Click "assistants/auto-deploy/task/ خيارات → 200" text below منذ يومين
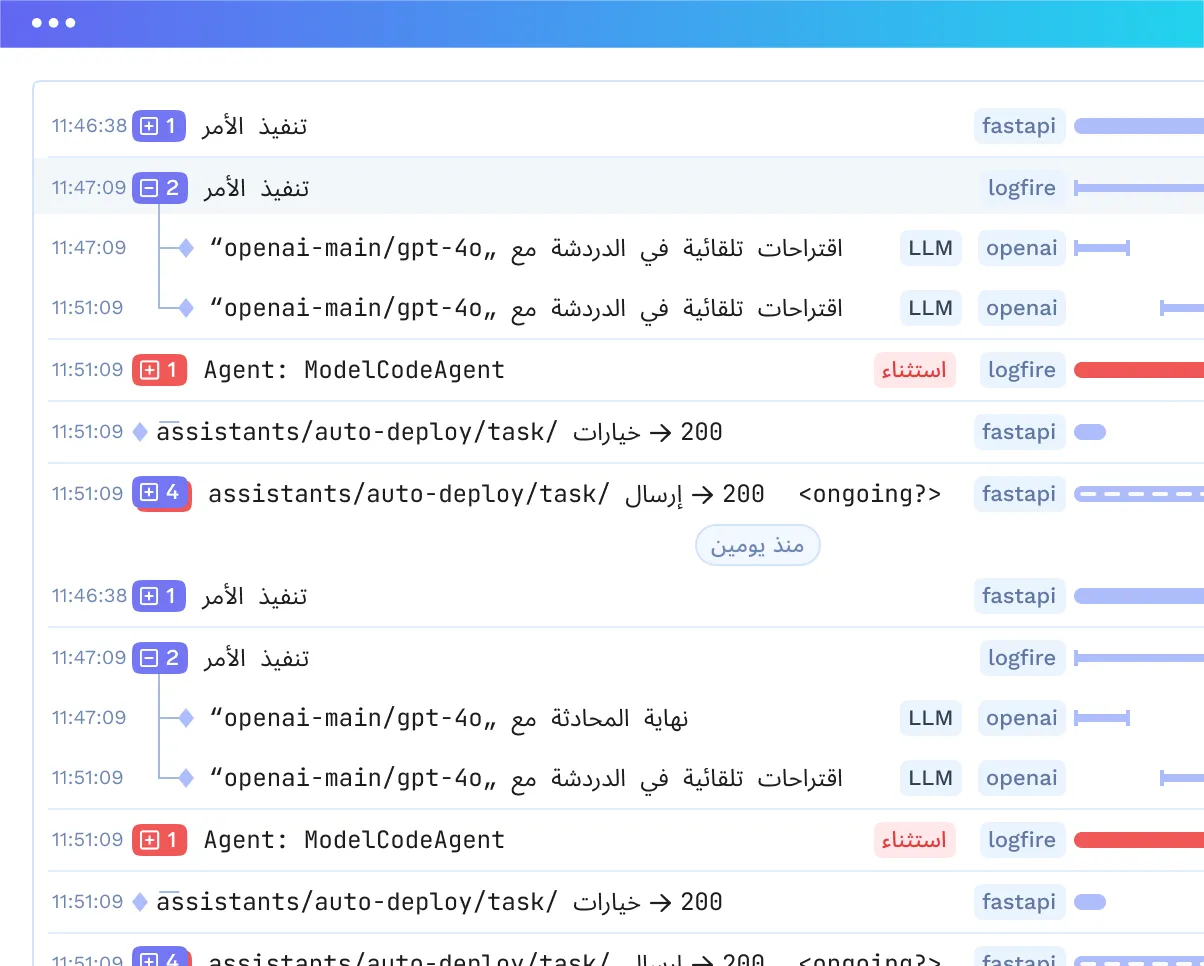 pyautogui.click(x=440, y=902)
